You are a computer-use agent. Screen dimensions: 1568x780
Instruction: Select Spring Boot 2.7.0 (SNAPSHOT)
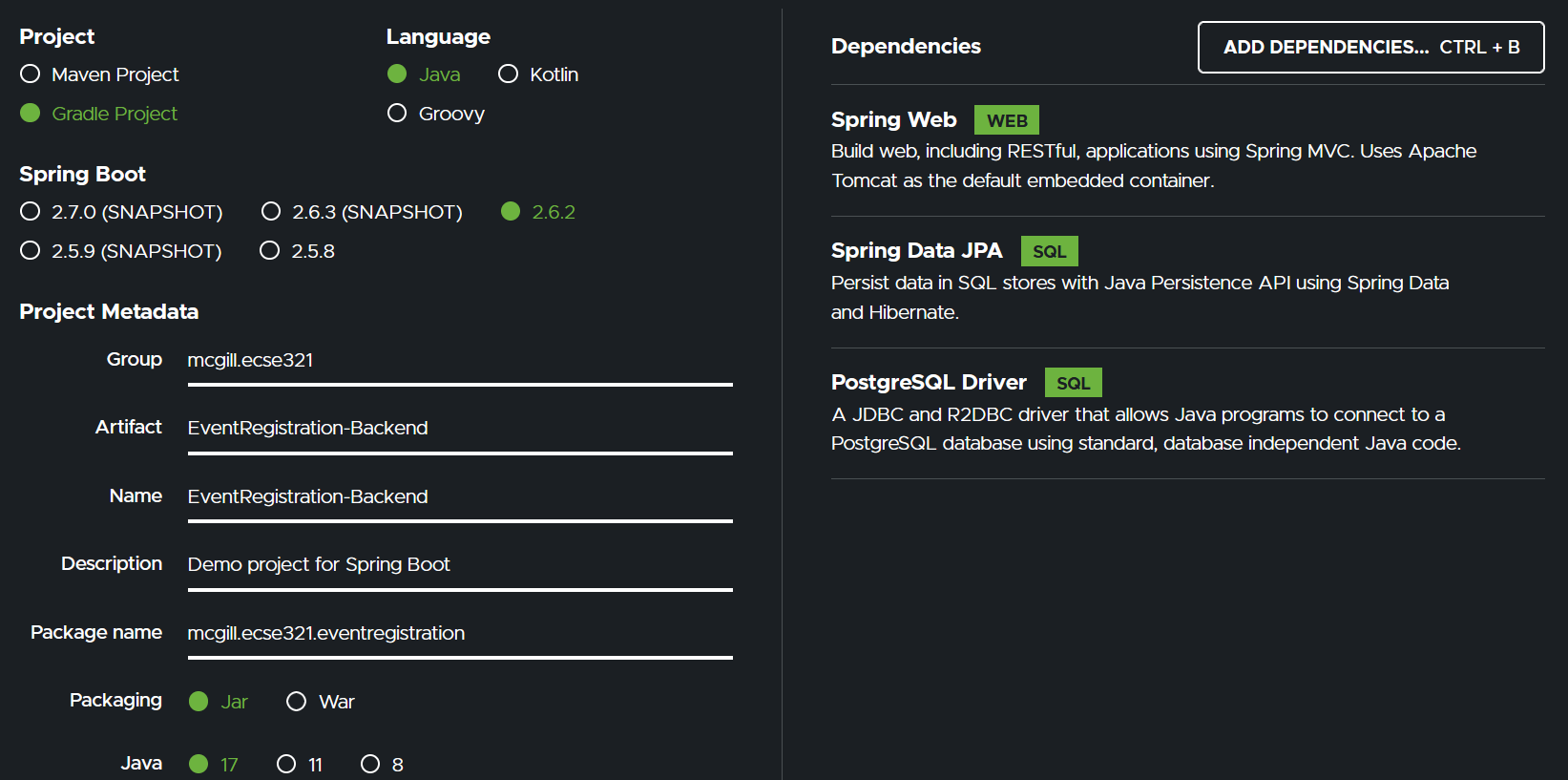31,212
